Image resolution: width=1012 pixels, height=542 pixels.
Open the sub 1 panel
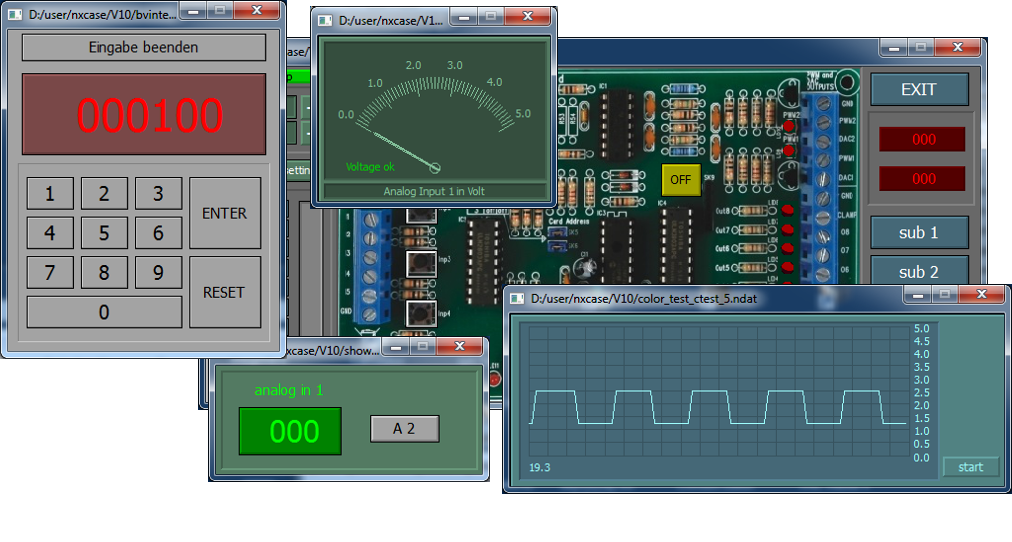click(918, 232)
